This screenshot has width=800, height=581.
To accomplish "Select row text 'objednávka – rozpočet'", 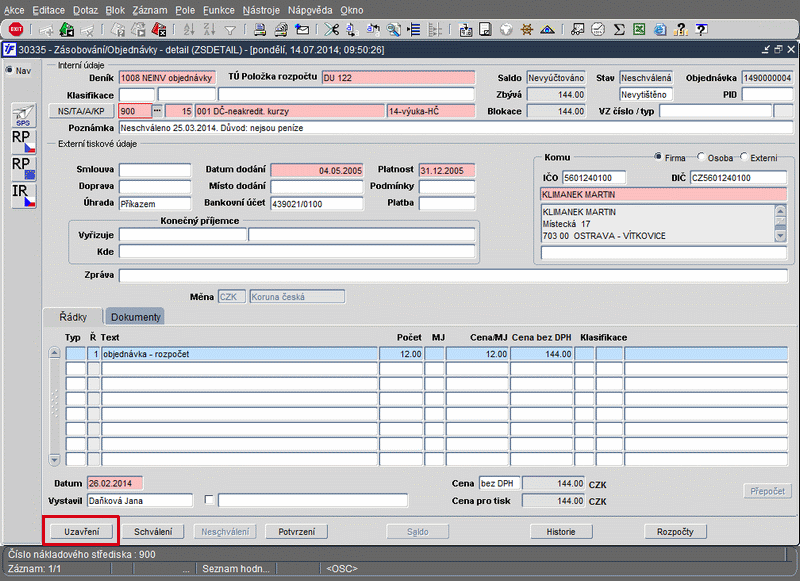I will tap(240, 353).
